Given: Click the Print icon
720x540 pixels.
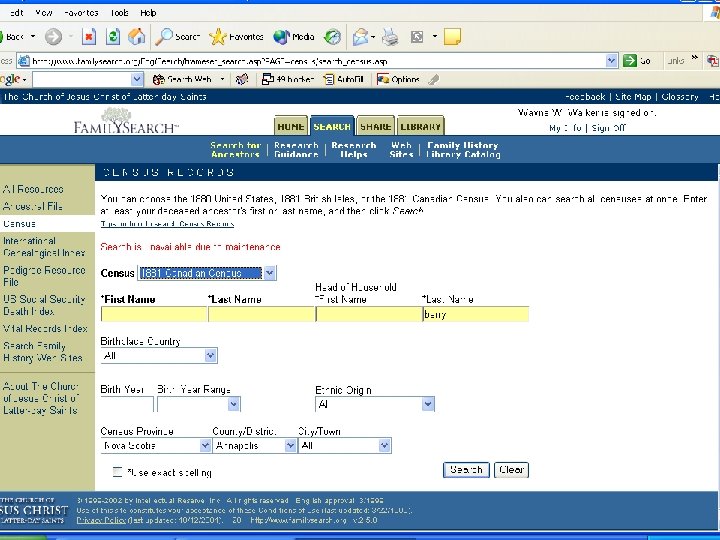Looking at the screenshot, I should point(390,37).
